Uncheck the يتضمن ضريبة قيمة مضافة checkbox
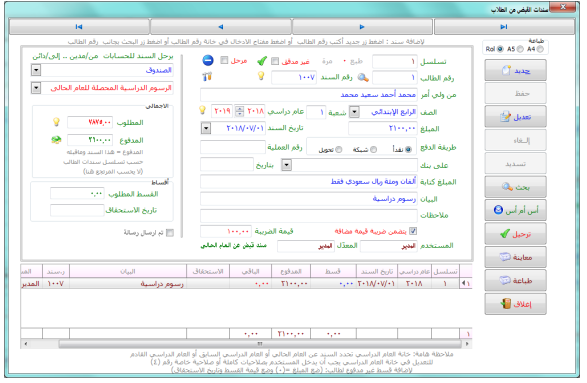This screenshot has height=383, width=587. coord(413,231)
